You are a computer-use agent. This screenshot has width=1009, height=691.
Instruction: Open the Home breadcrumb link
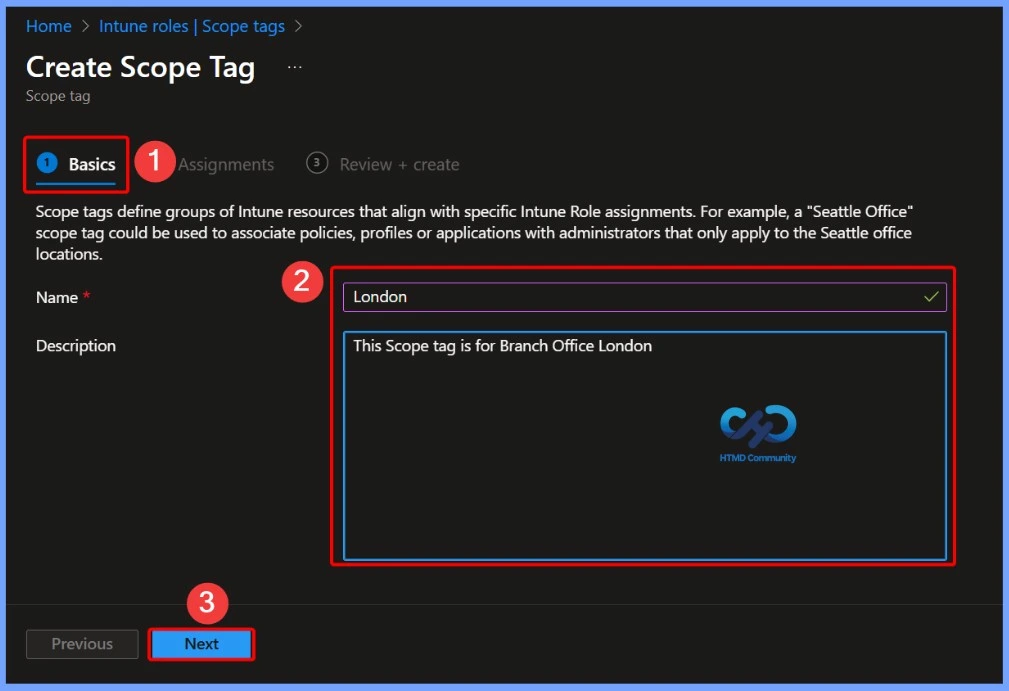(48, 26)
